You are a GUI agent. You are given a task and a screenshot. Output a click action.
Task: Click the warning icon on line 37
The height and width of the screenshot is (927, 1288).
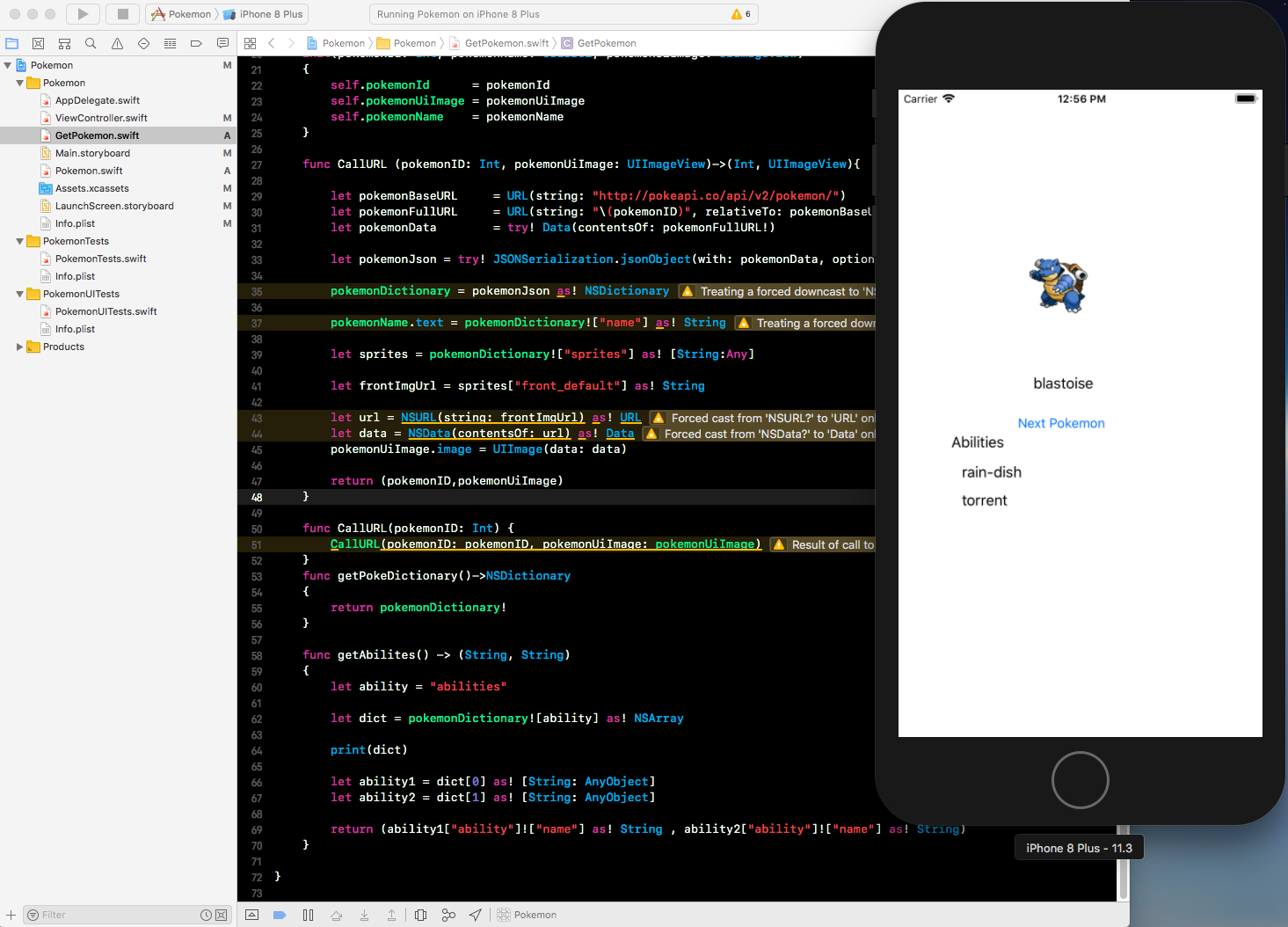tap(744, 323)
